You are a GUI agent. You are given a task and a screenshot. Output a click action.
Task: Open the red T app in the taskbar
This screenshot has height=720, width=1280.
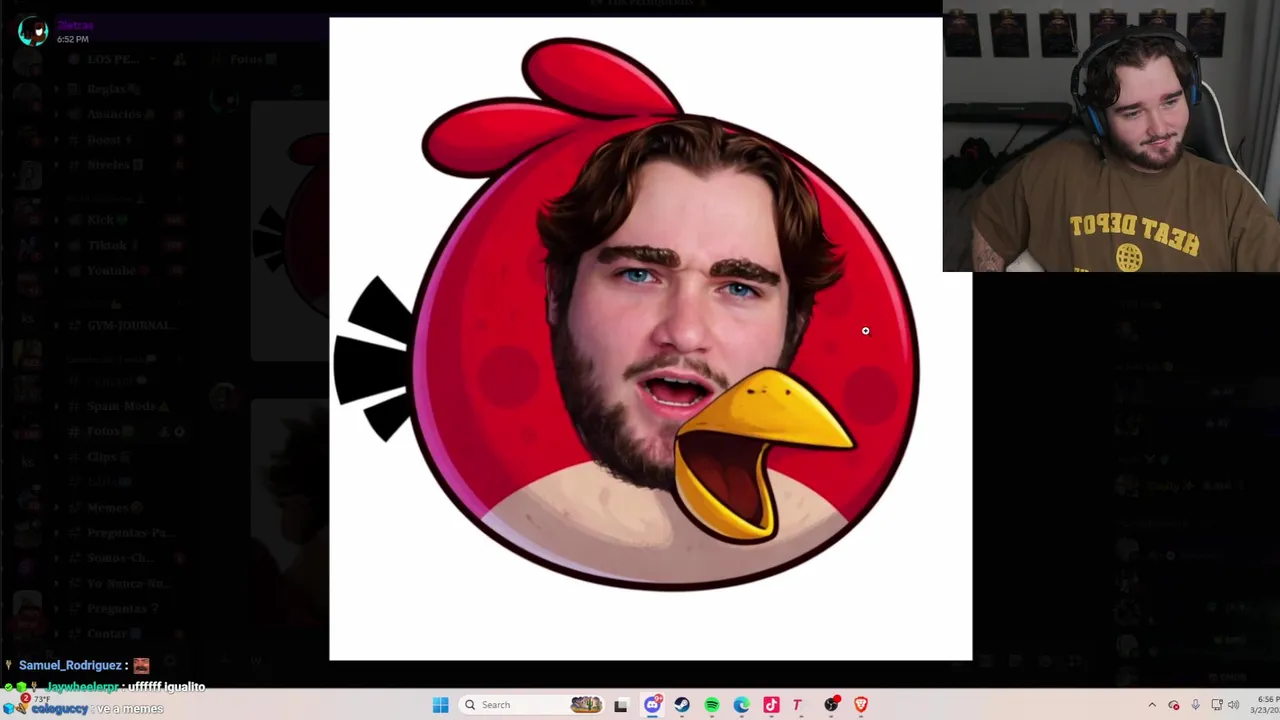[x=797, y=705]
